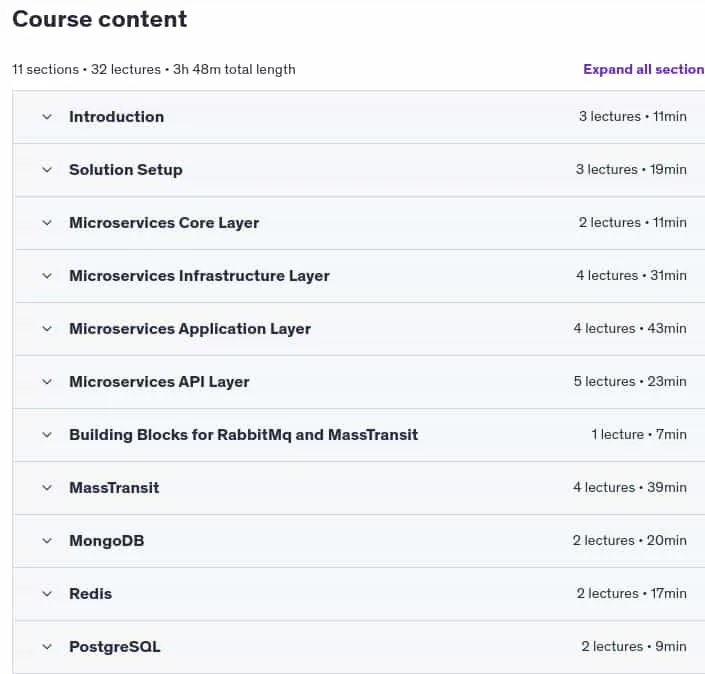Expand the MassTransit section chevron

(x=47, y=488)
